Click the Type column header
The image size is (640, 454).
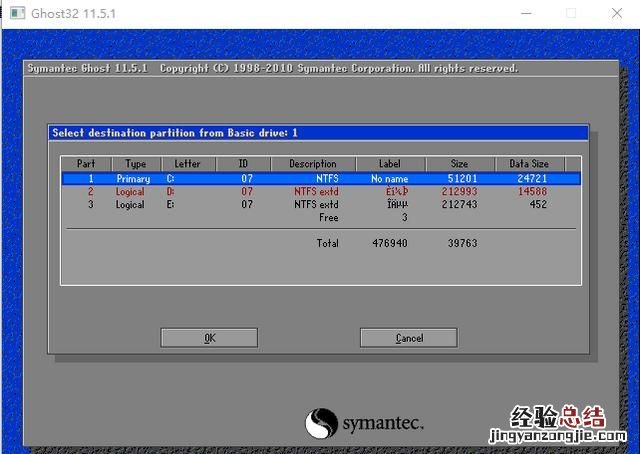(135, 164)
